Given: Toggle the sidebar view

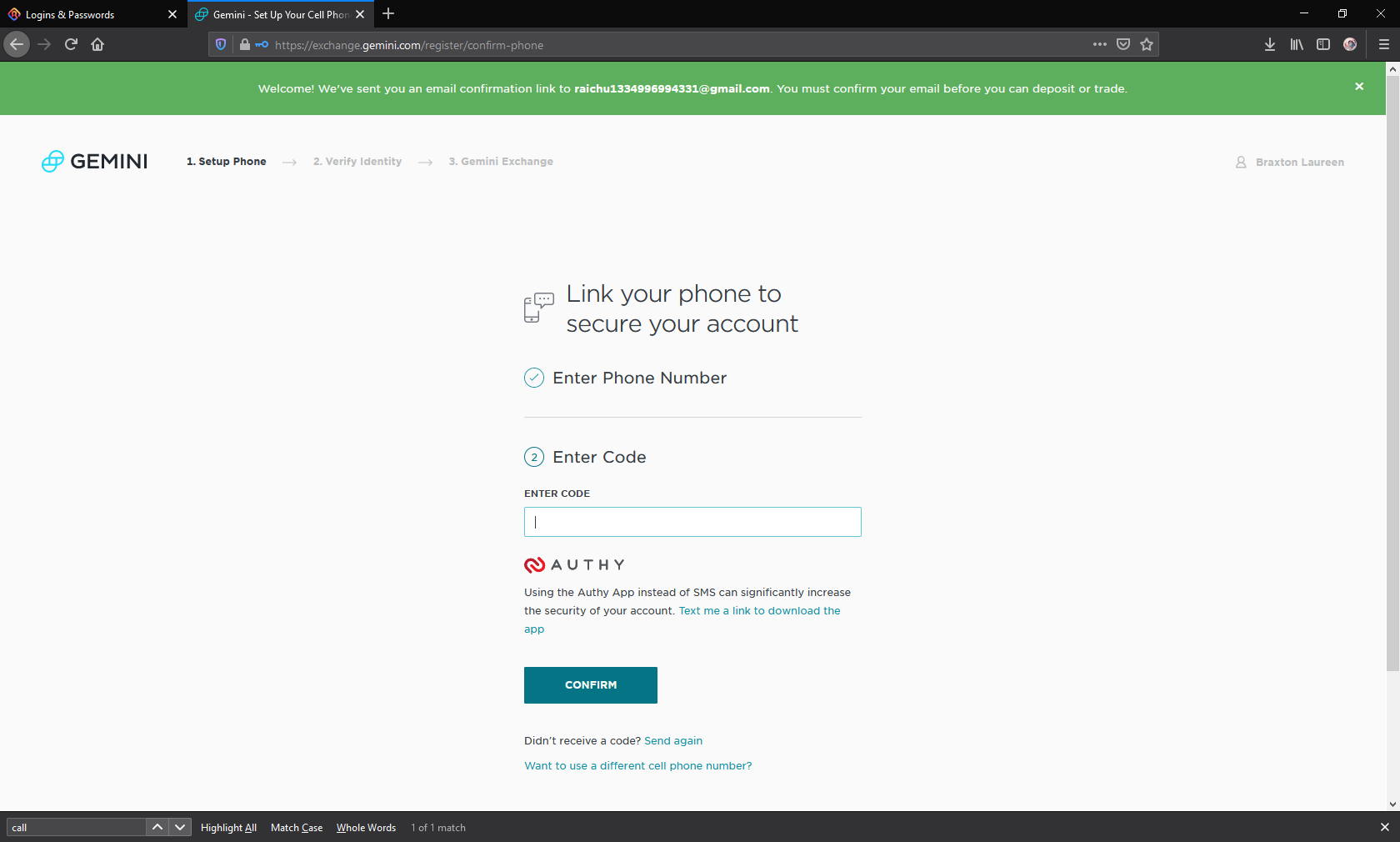Looking at the screenshot, I should pyautogui.click(x=1323, y=45).
